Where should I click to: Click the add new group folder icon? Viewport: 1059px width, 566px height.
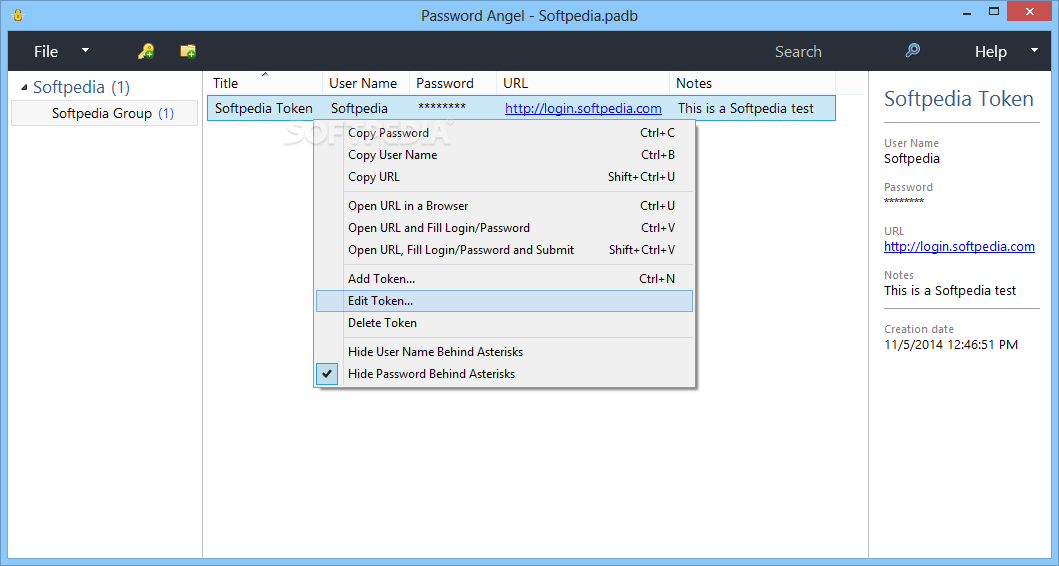(188, 51)
